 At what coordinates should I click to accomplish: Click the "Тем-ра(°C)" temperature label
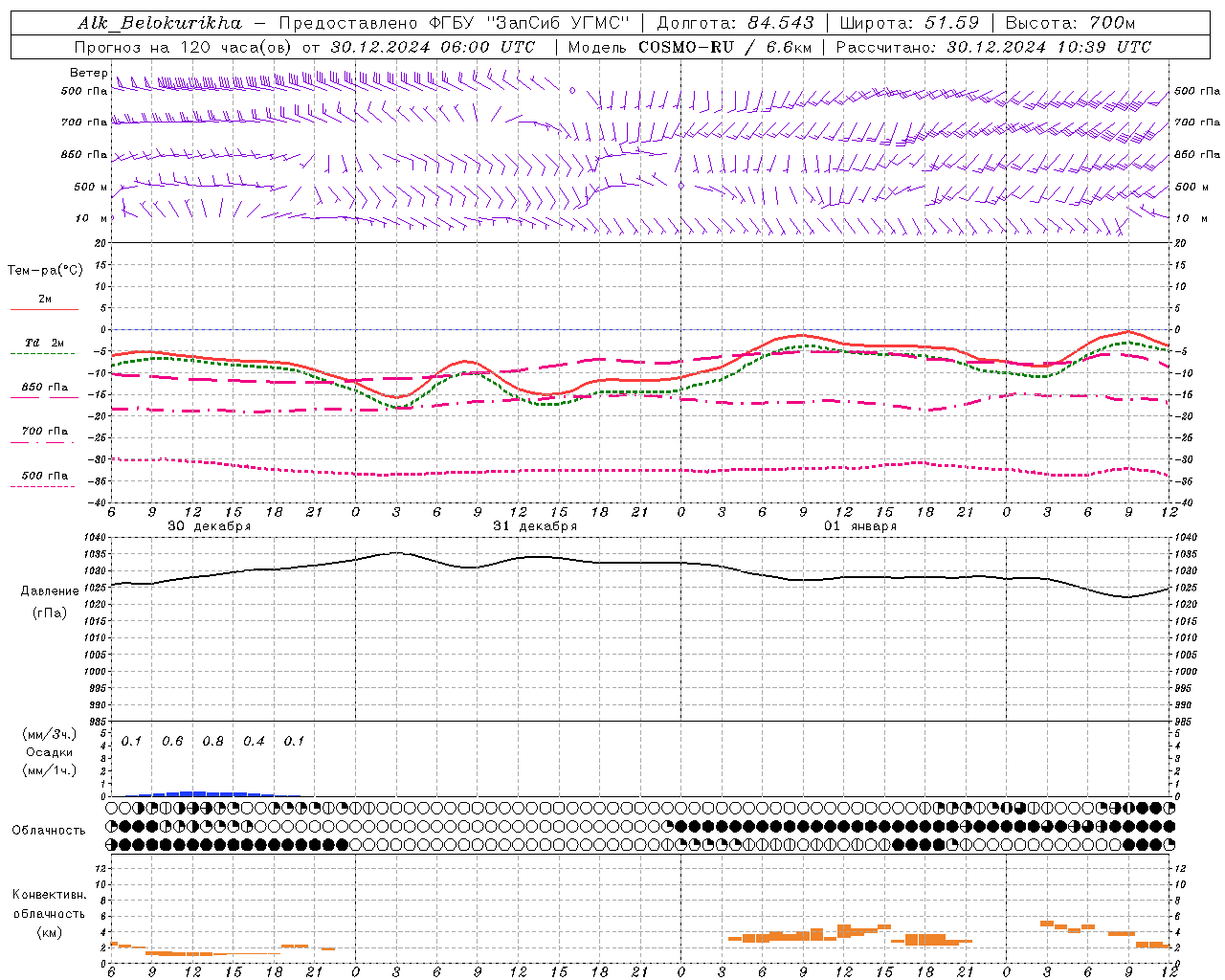[45, 271]
